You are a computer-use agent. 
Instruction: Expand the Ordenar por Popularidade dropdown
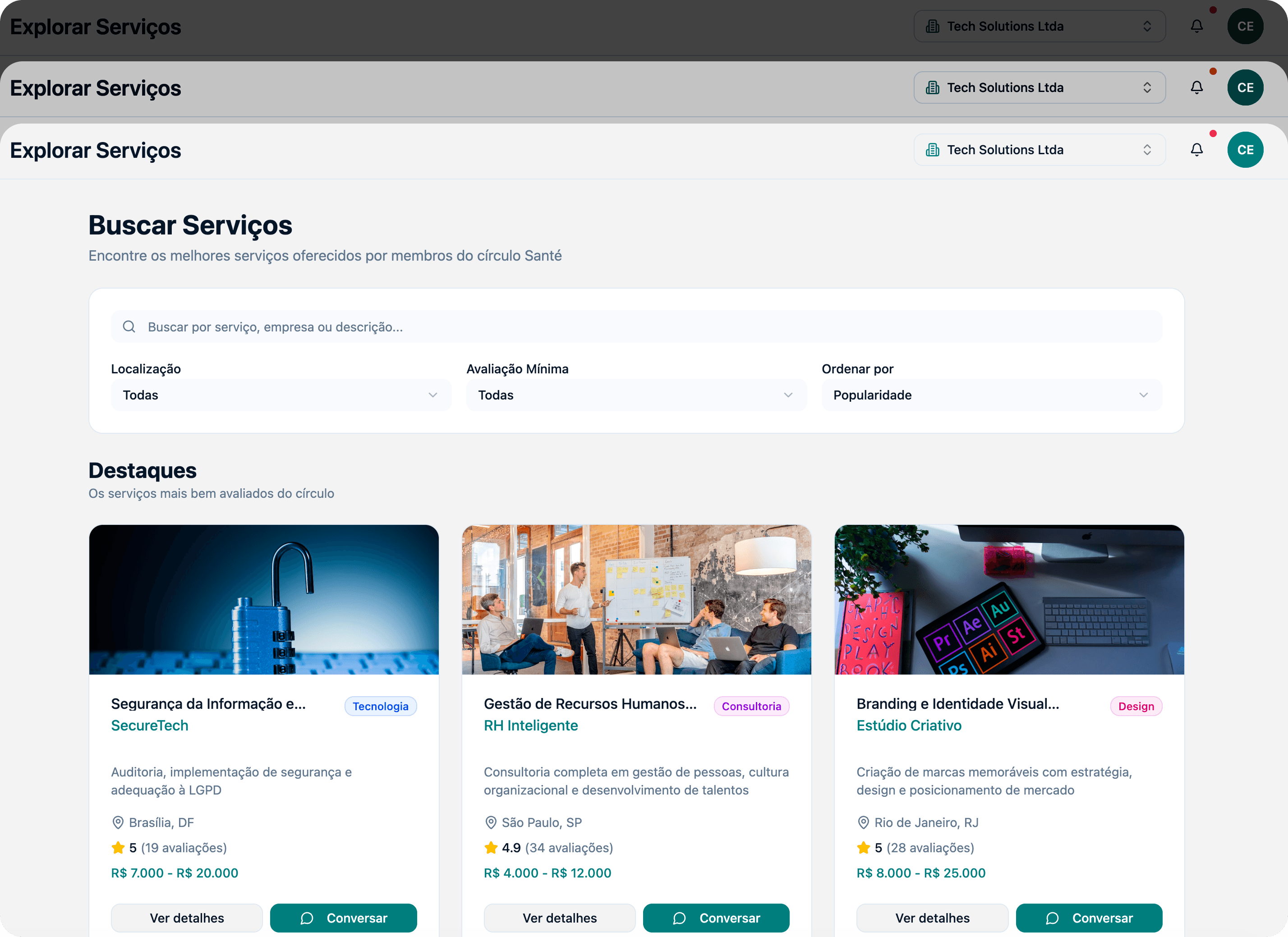pos(992,395)
